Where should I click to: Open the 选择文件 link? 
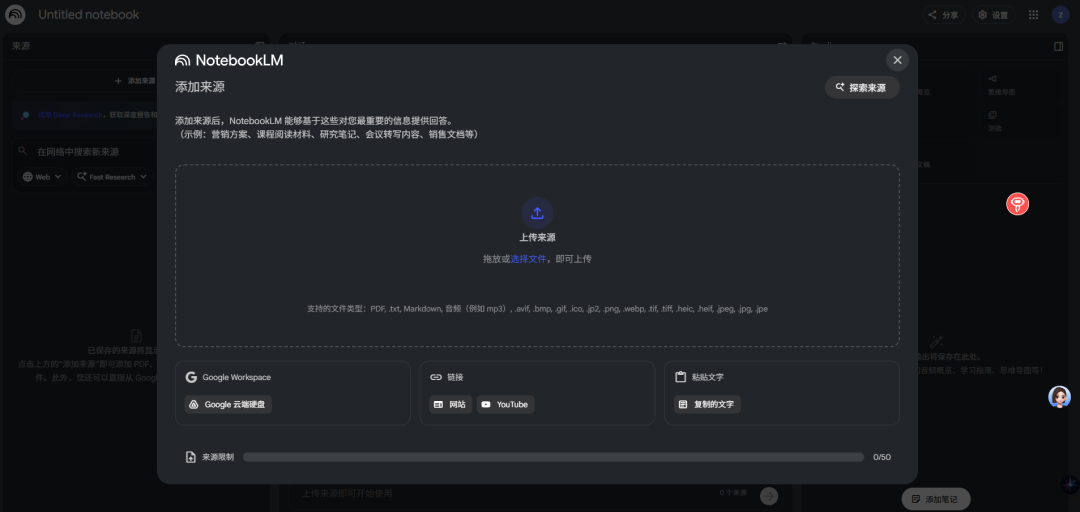coord(528,259)
